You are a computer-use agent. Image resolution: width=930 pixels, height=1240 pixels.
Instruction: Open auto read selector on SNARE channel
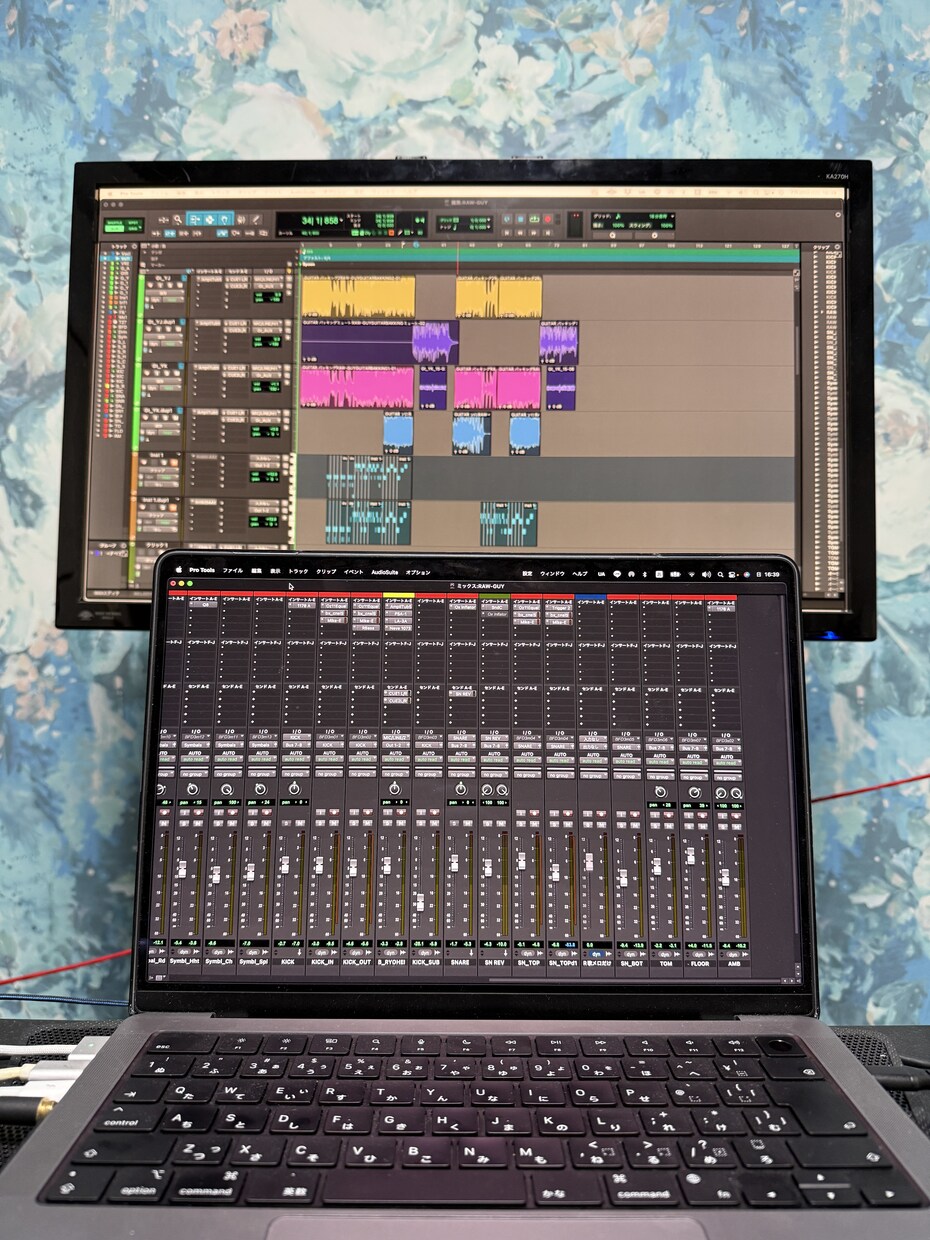click(461, 760)
